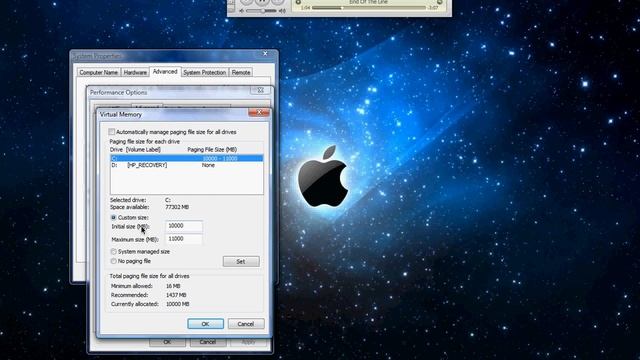Click the high-volume speaker icon in the media player

tap(282, 11)
